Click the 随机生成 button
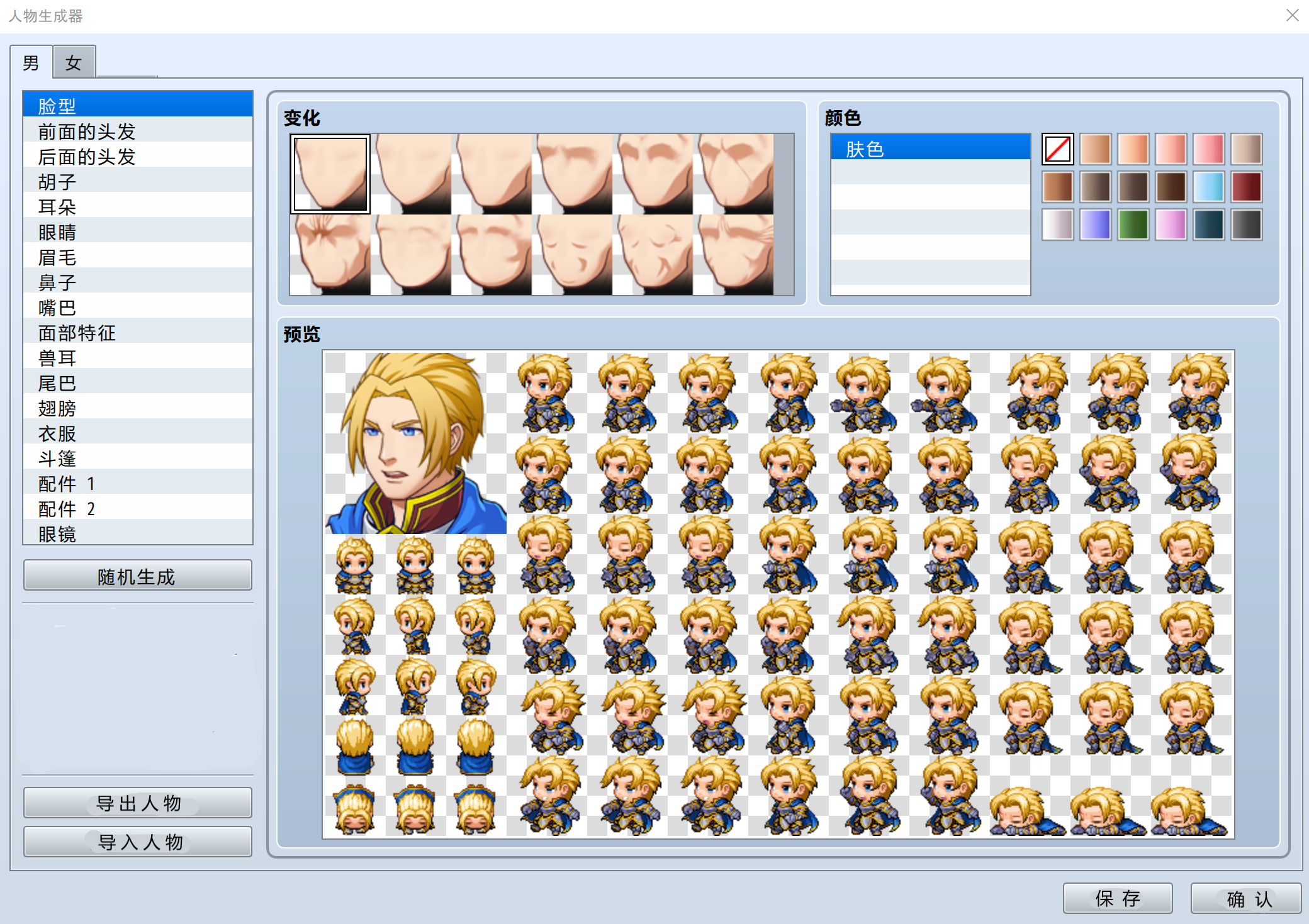1309x924 pixels. pyautogui.click(x=138, y=576)
